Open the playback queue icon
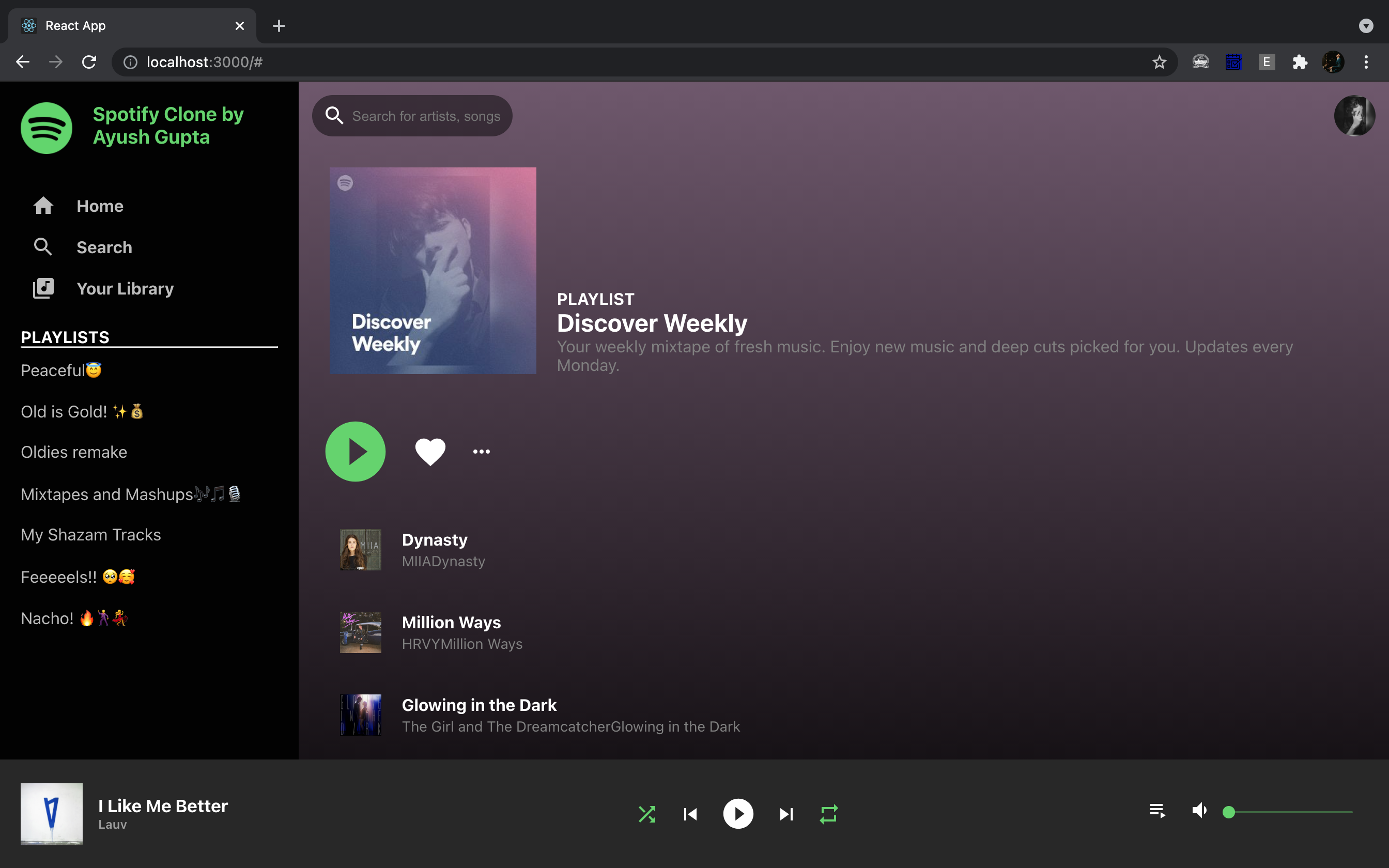The image size is (1389, 868). 1157,813
